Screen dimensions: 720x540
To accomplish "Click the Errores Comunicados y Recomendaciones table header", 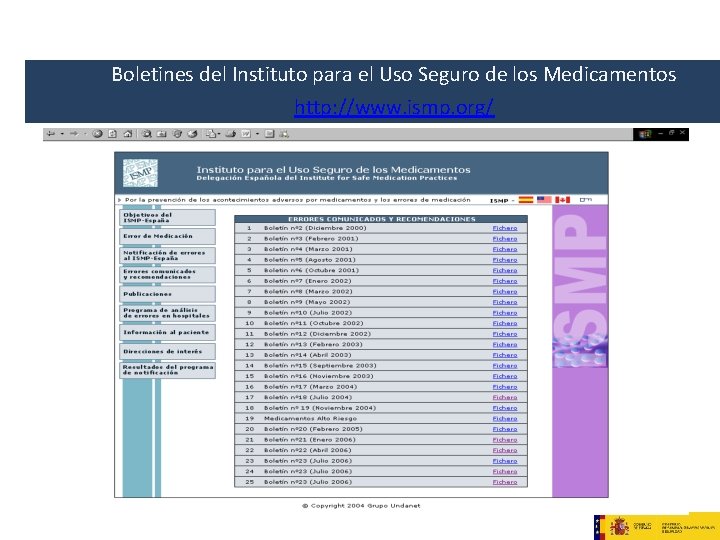I will coord(381,219).
